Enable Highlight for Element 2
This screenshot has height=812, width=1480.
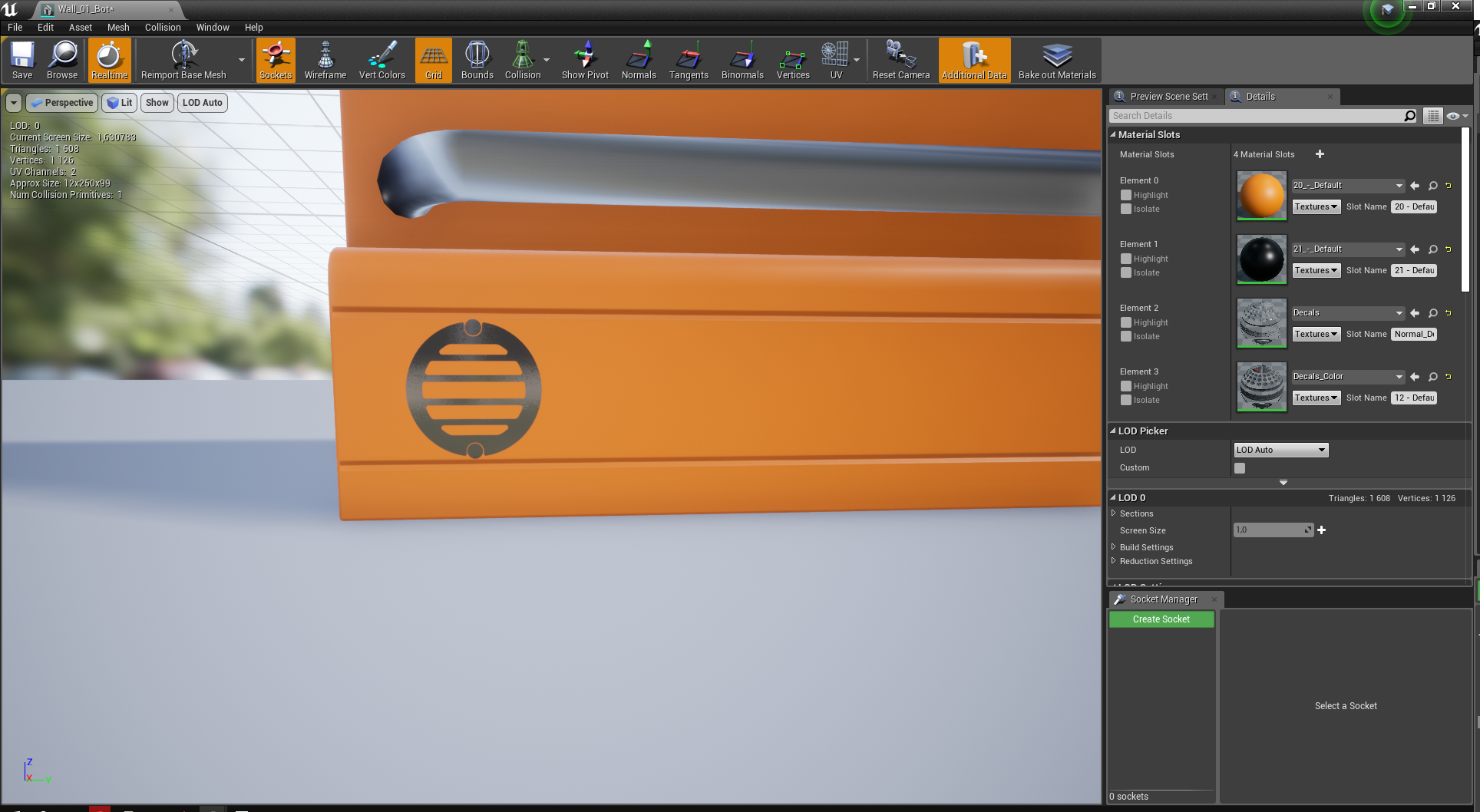(x=1126, y=322)
